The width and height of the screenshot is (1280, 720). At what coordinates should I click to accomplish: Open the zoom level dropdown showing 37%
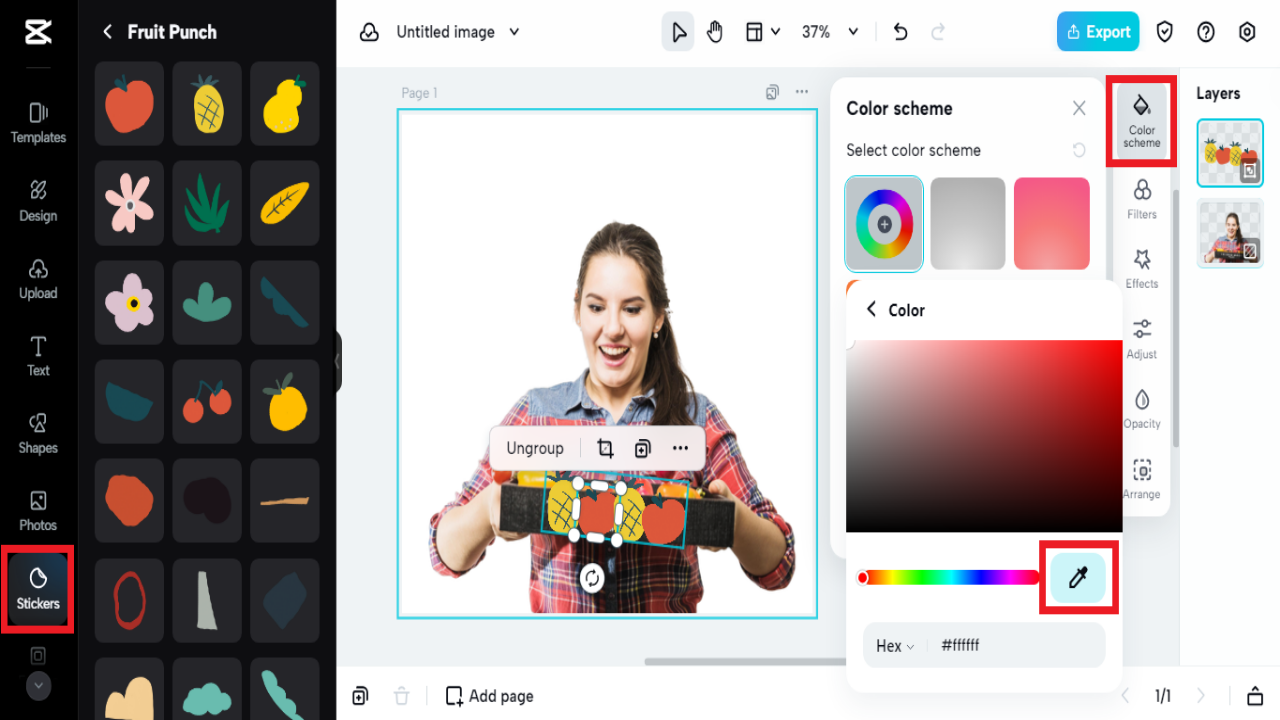tap(829, 31)
